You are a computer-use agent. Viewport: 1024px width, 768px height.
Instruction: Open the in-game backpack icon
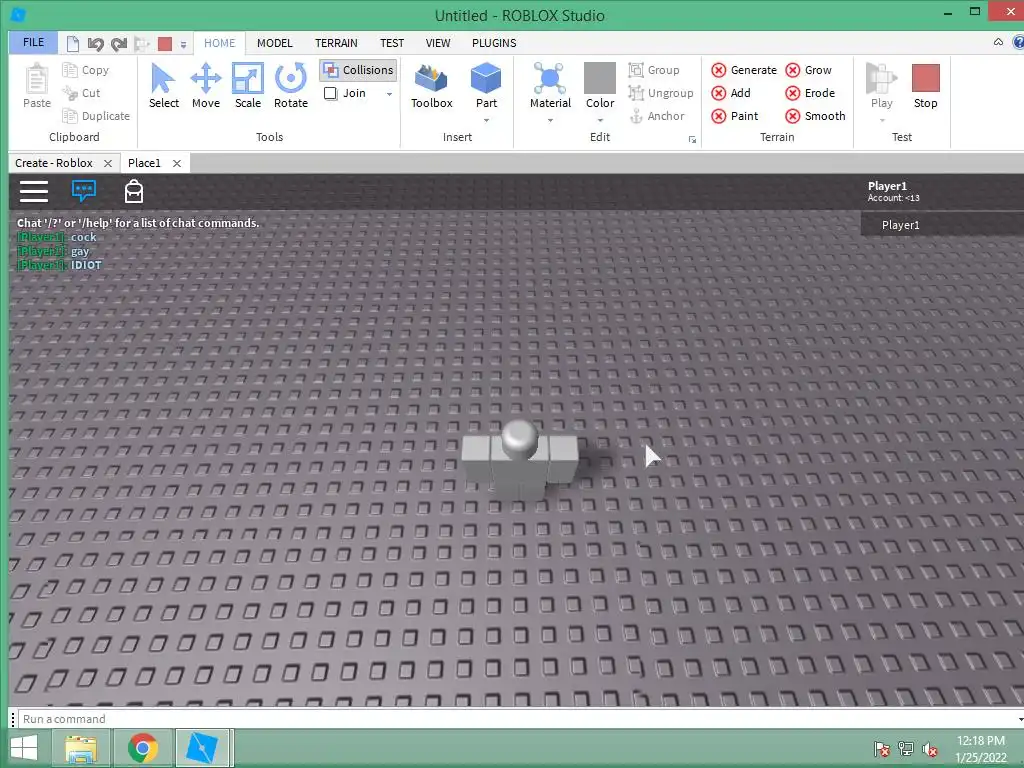[134, 191]
